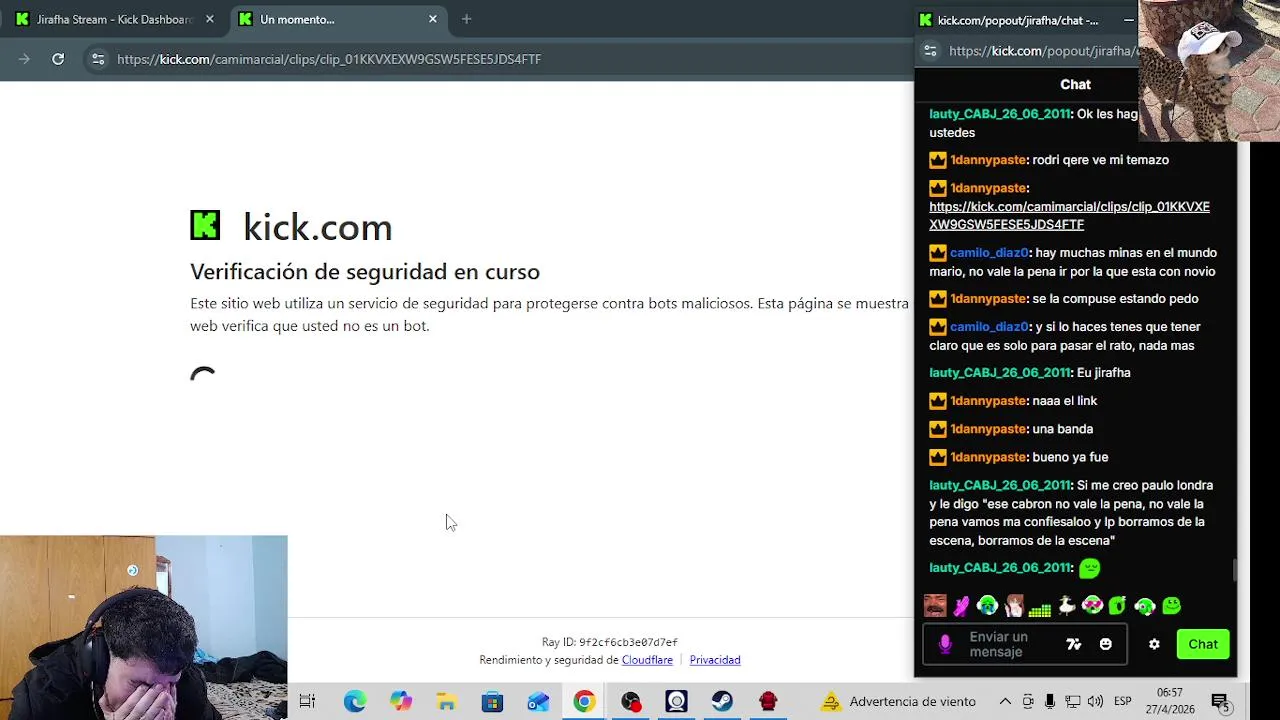
Task: Send the message with the green Chat button
Action: click(x=1203, y=644)
